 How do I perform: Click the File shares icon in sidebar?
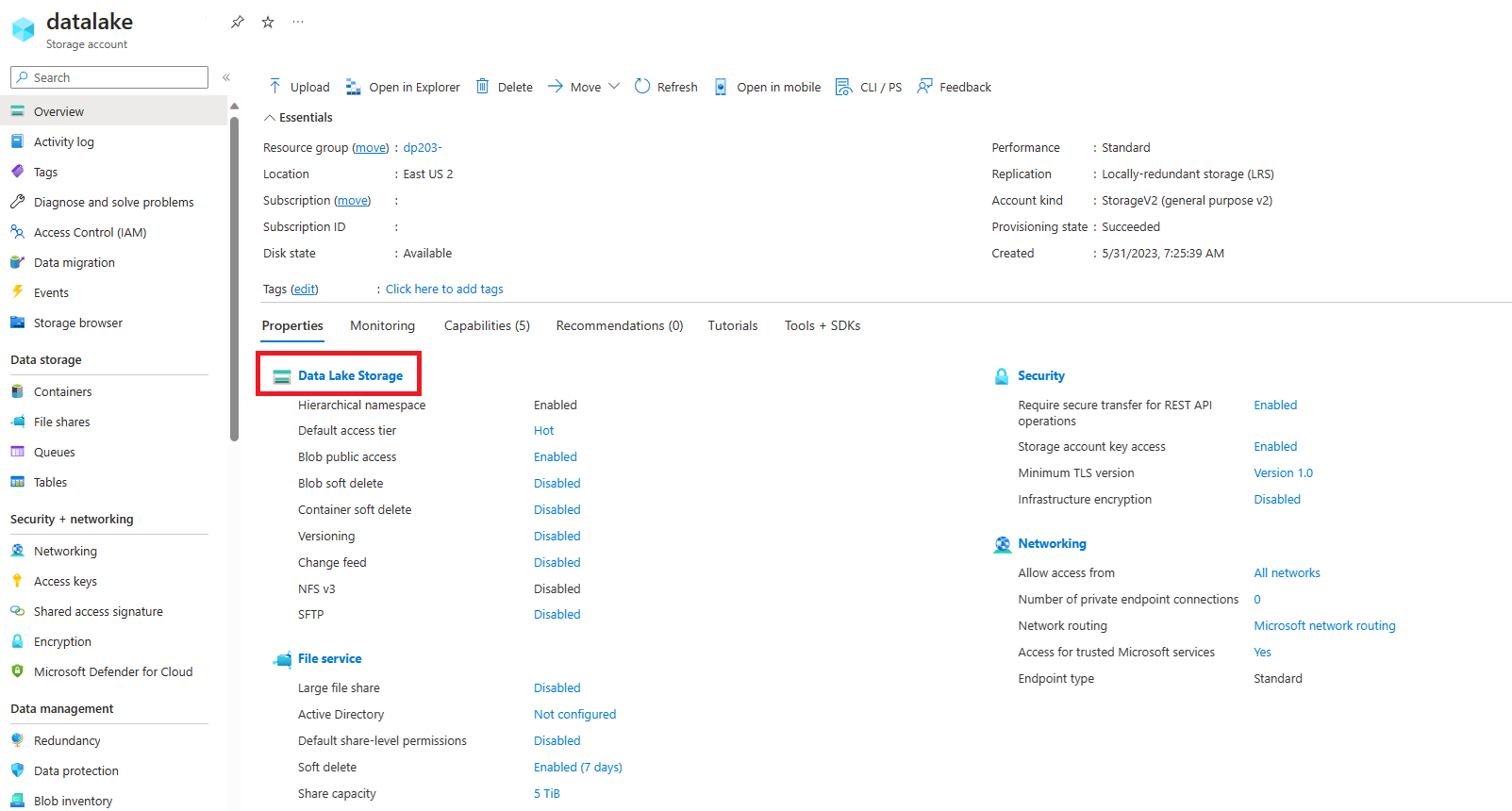pos(17,422)
